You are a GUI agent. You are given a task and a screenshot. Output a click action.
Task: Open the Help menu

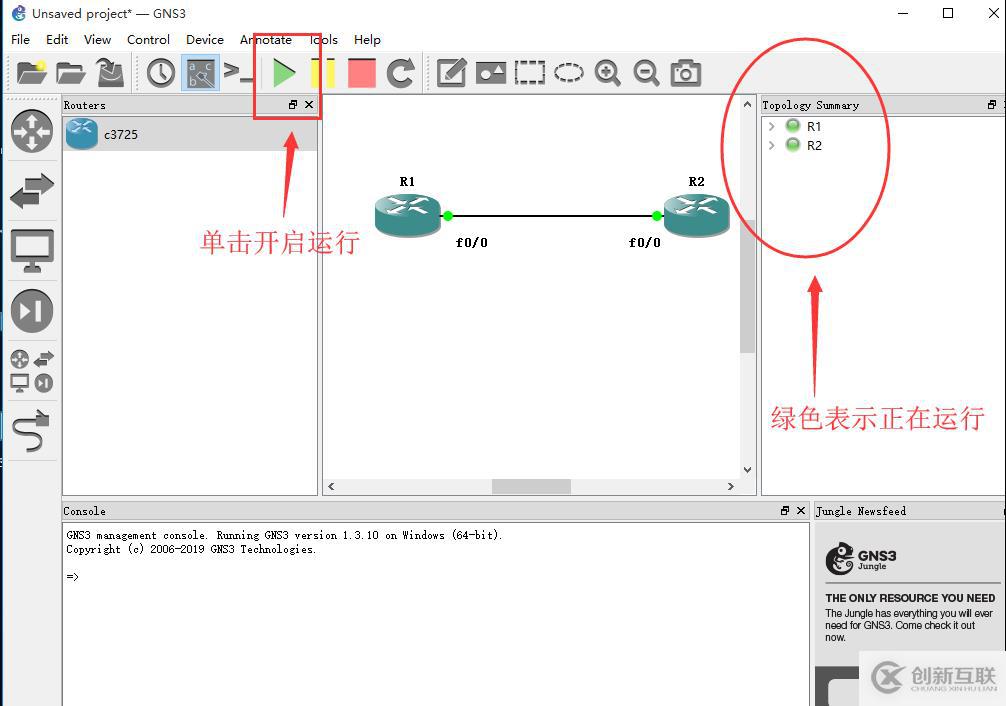tap(367, 40)
